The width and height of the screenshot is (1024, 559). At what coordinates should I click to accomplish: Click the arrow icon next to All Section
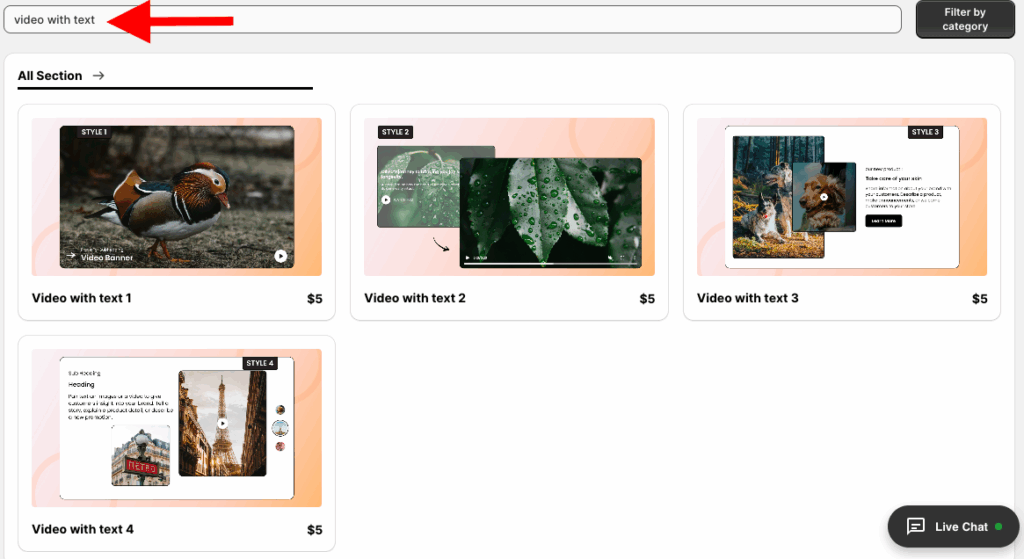[x=99, y=76]
